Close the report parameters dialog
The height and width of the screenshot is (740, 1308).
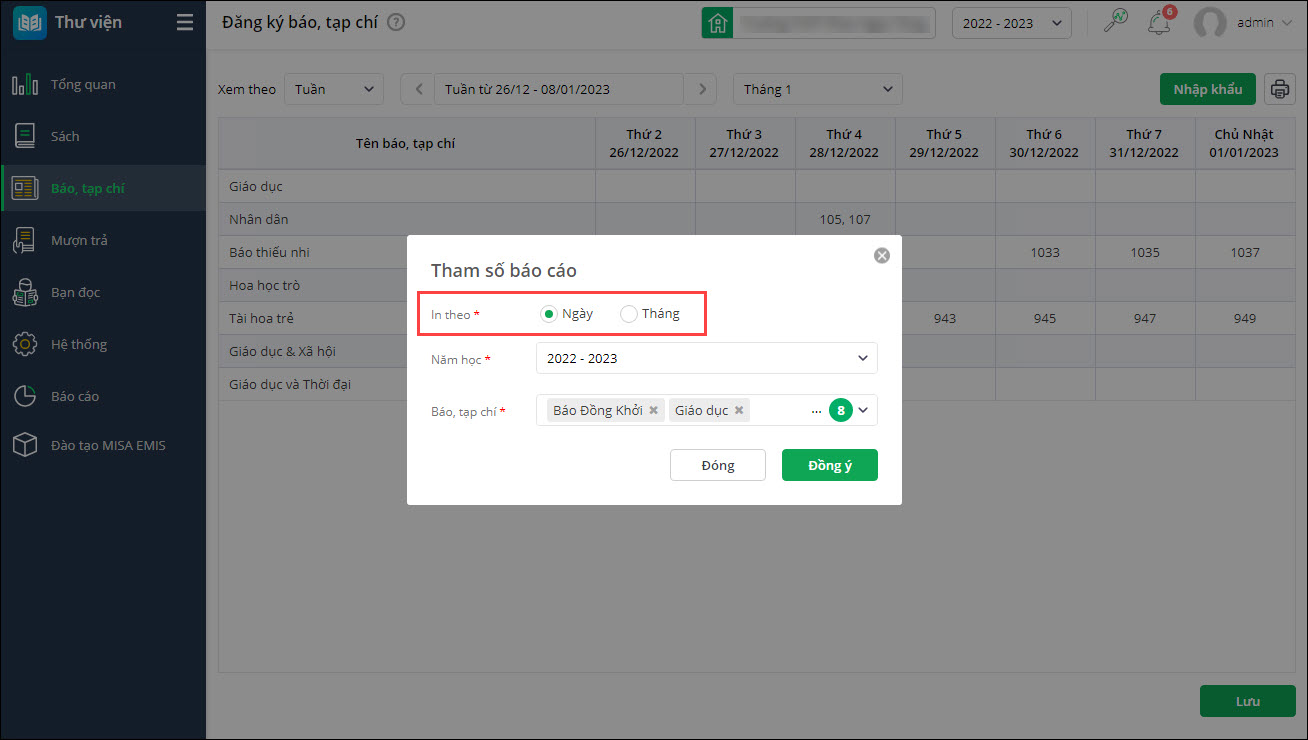coord(881,255)
